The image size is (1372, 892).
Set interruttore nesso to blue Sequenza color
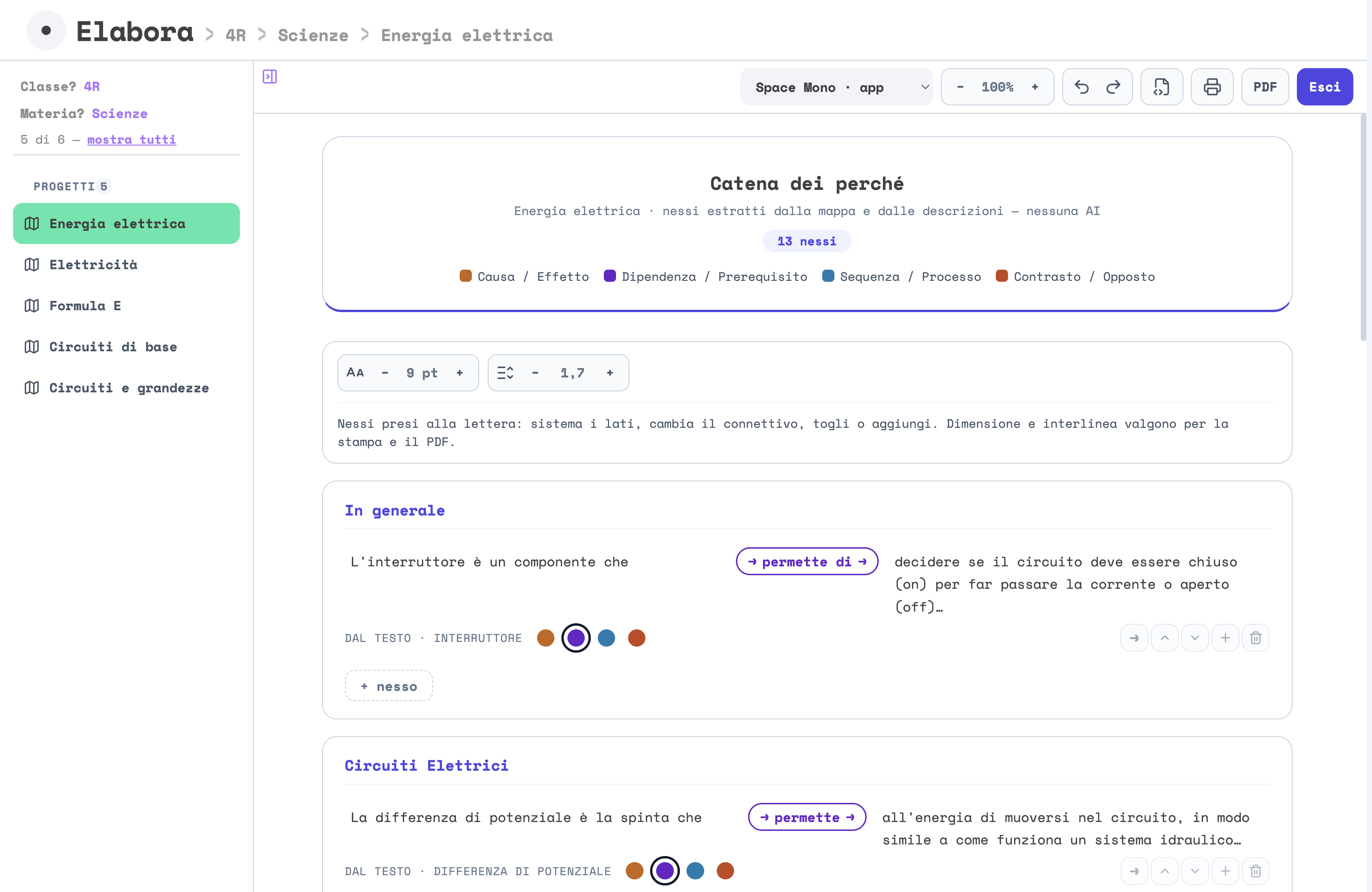point(607,638)
